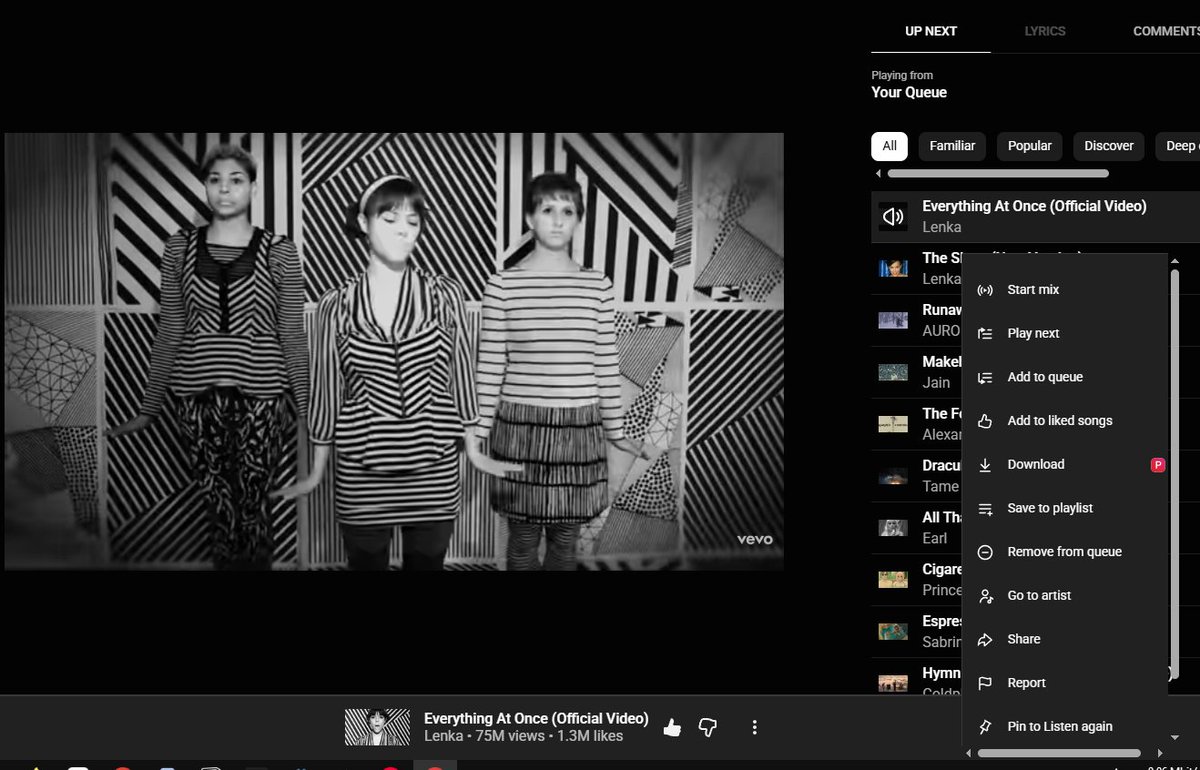The image size is (1200, 770).
Task: Click the Makeba track thumbnail by Jain
Action: tap(893, 372)
